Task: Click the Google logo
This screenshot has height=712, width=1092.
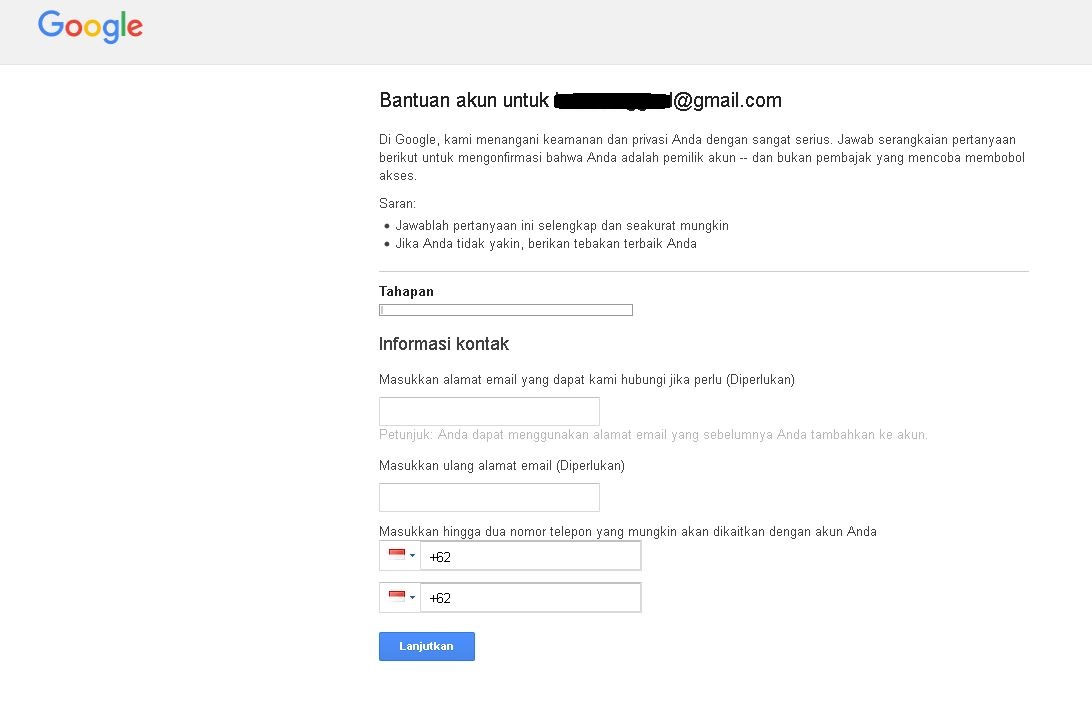Action: click(x=91, y=27)
